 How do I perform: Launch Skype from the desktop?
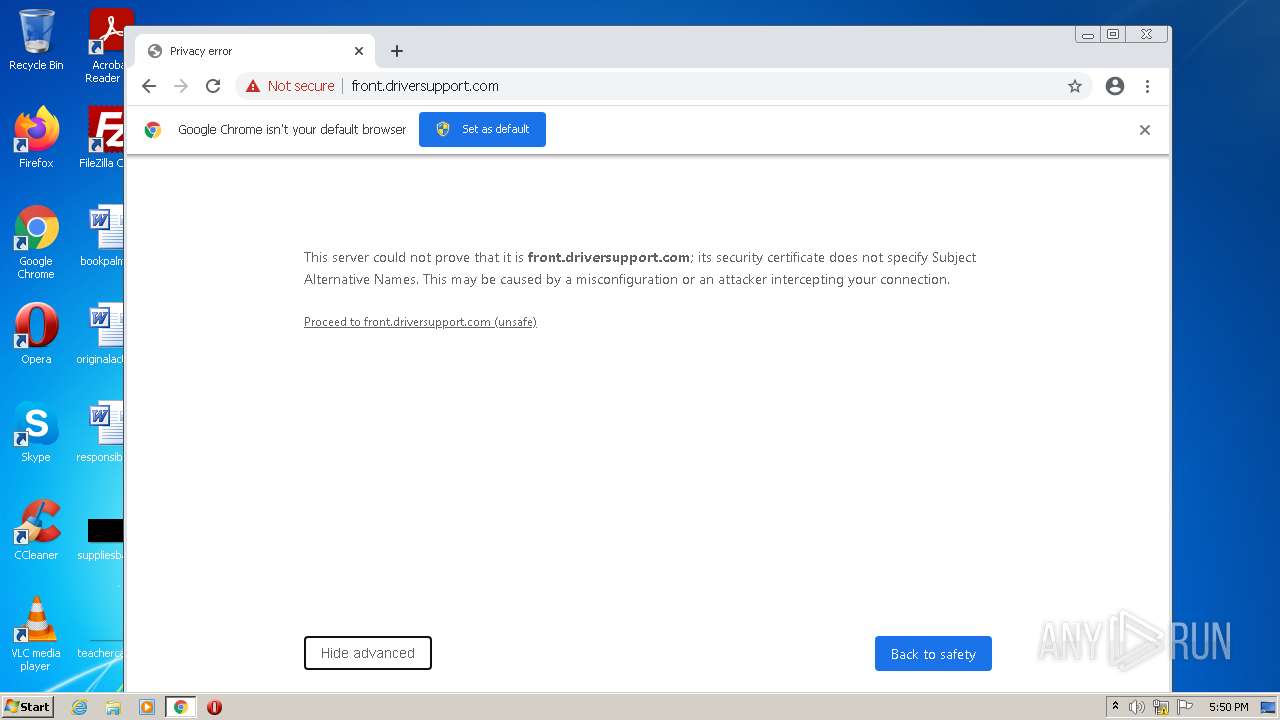[36, 432]
